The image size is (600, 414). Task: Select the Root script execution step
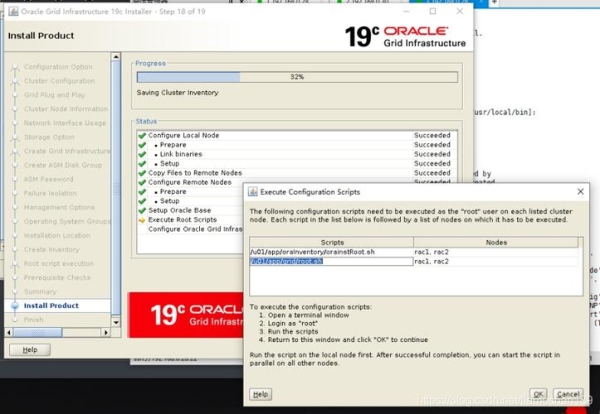click(59, 264)
